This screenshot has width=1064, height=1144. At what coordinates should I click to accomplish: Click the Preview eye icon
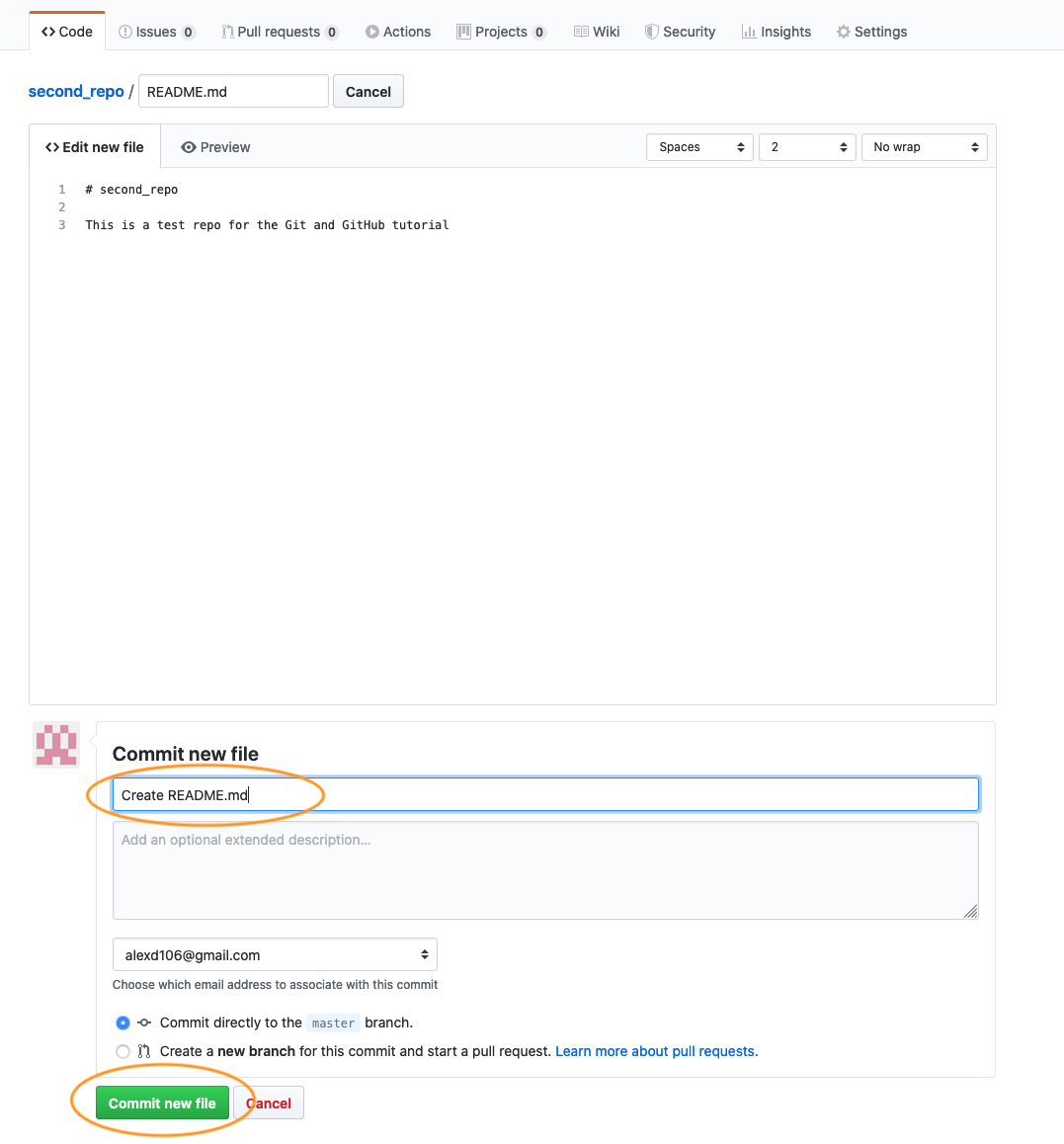(189, 147)
